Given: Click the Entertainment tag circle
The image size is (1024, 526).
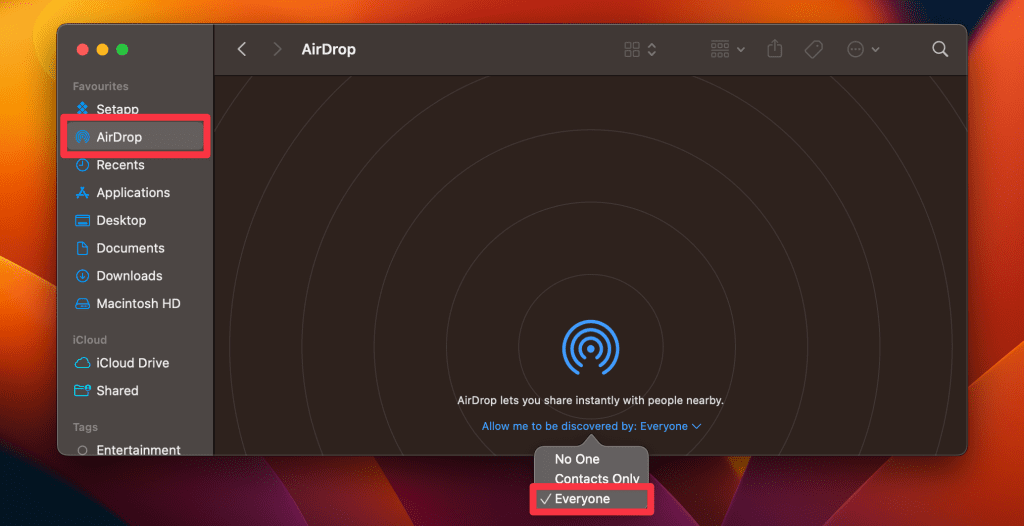Looking at the screenshot, I should click(x=82, y=450).
